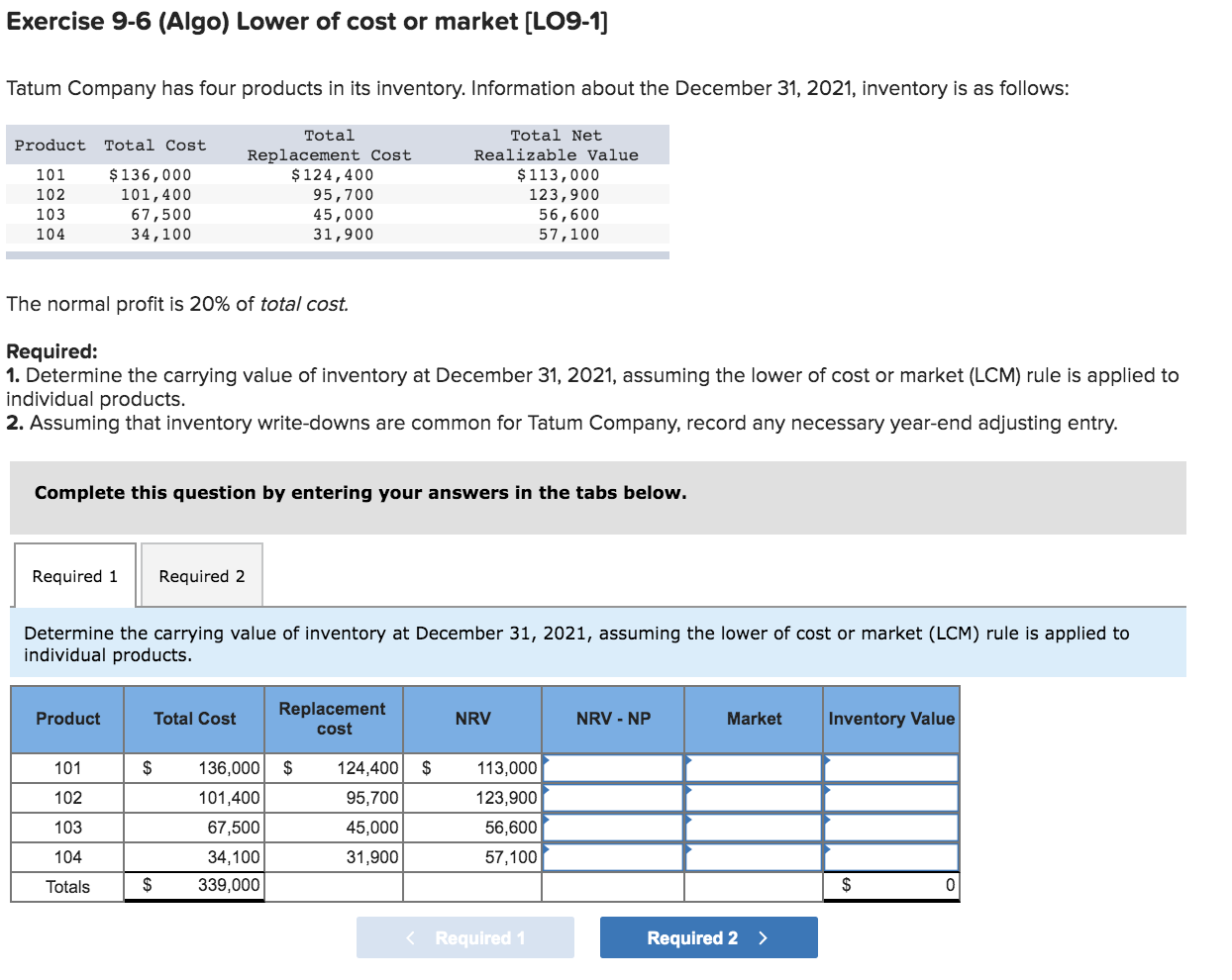Click the disabled Required 1 back button
Image resolution: width=1232 pixels, height=980 pixels.
(x=465, y=937)
